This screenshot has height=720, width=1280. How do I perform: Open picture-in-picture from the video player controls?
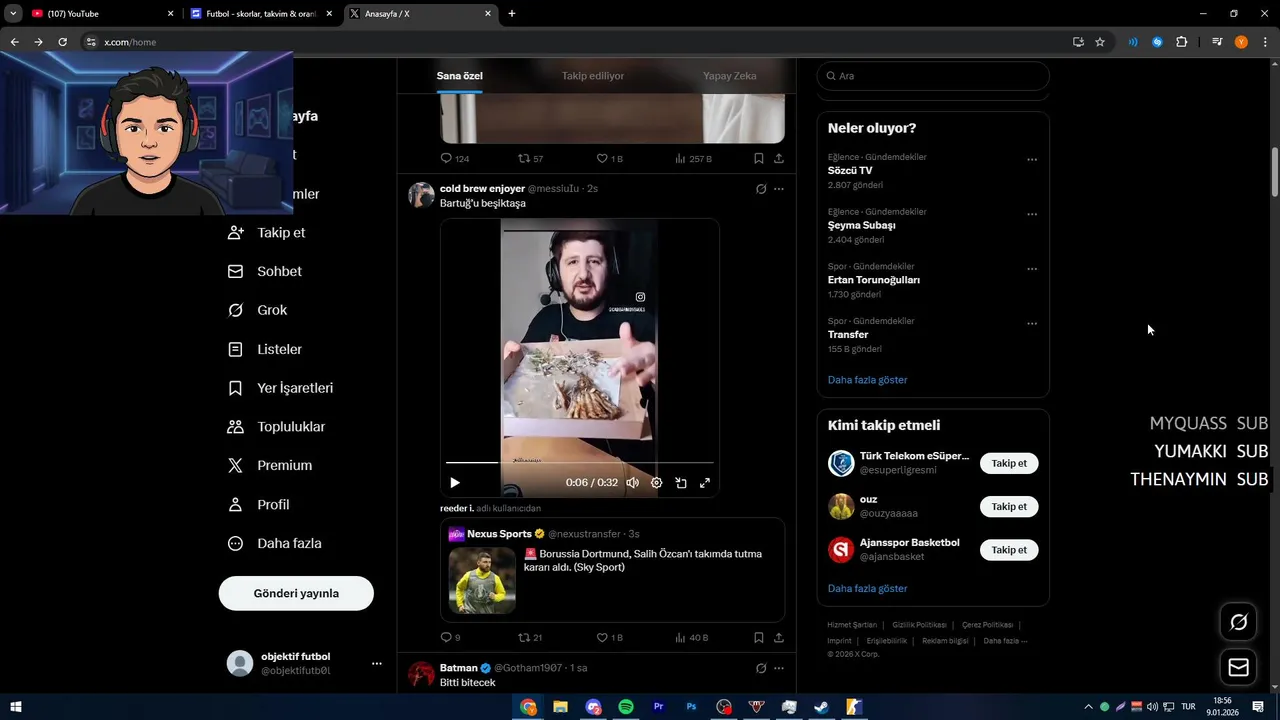681,483
